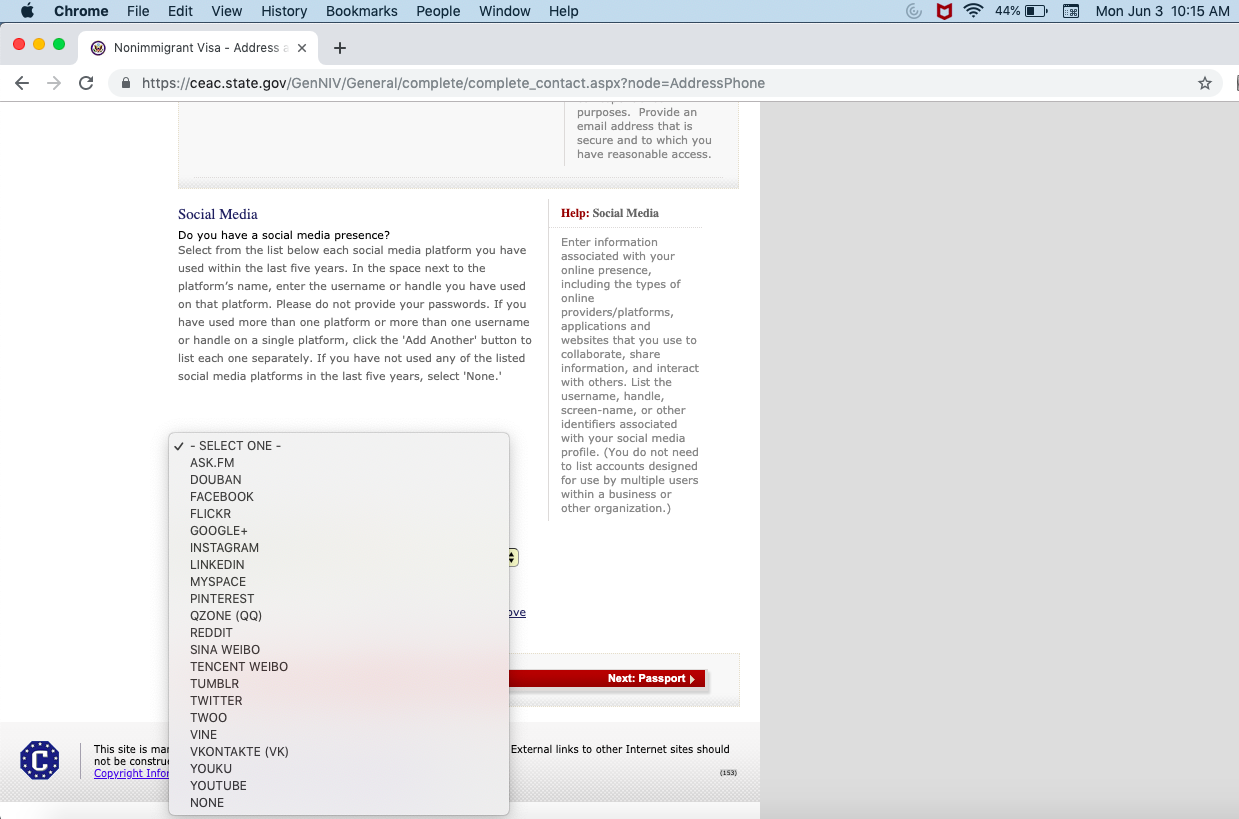Choose GOOGLE+ from the list

[x=339, y=531]
